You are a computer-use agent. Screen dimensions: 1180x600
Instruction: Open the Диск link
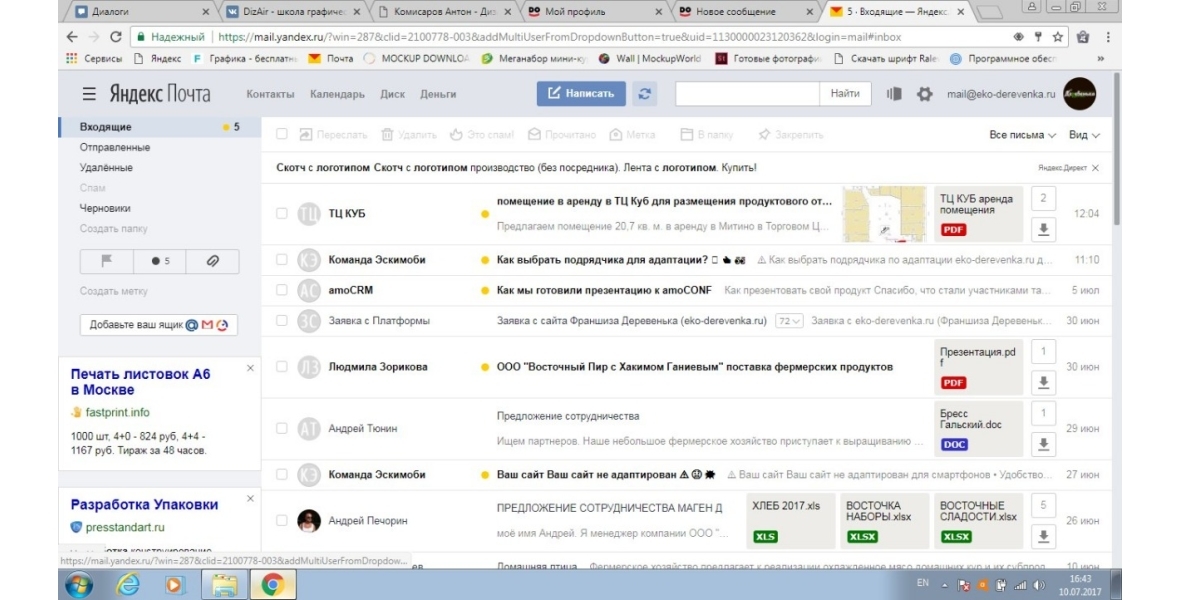coord(392,94)
